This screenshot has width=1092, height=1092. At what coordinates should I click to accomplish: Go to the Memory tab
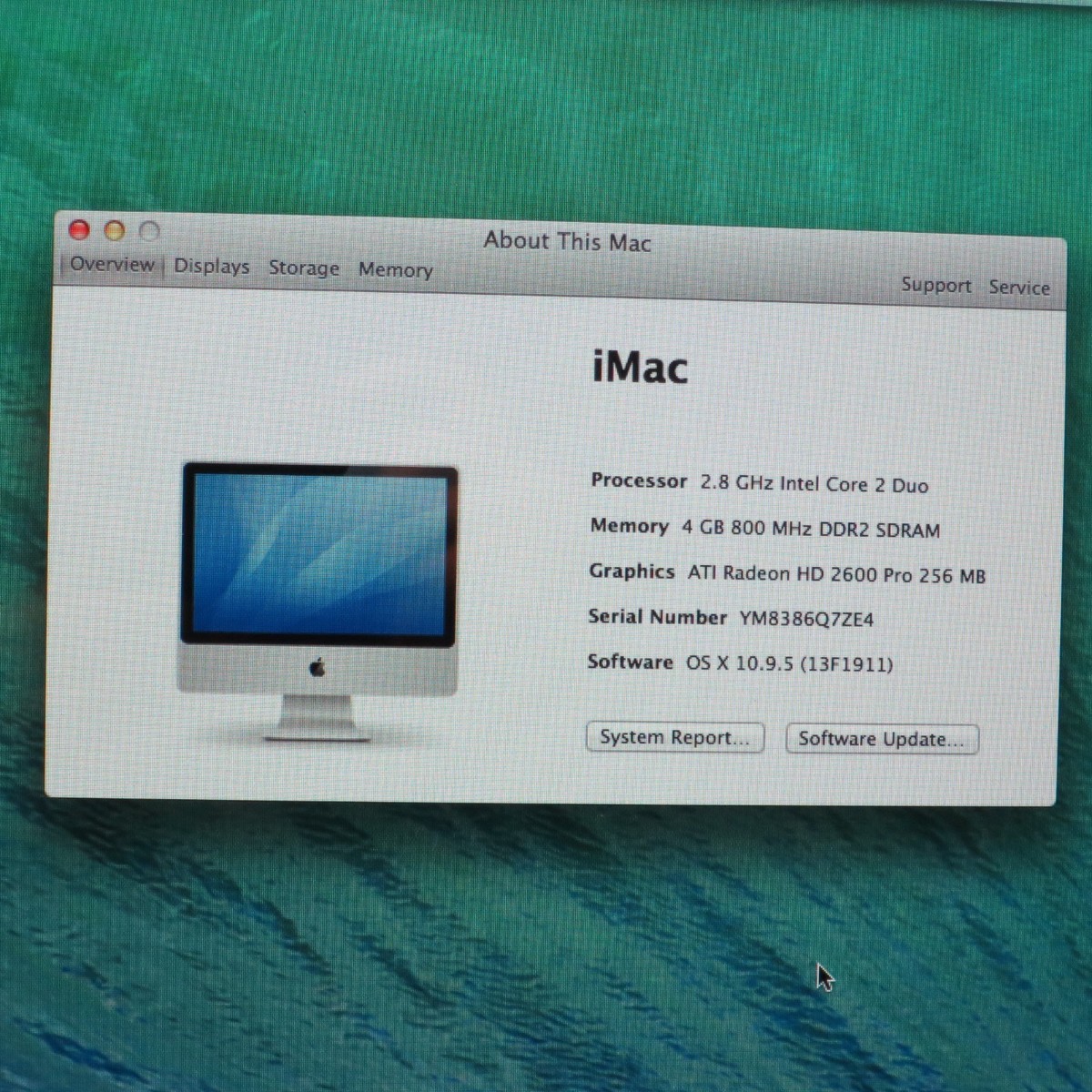pos(395,270)
